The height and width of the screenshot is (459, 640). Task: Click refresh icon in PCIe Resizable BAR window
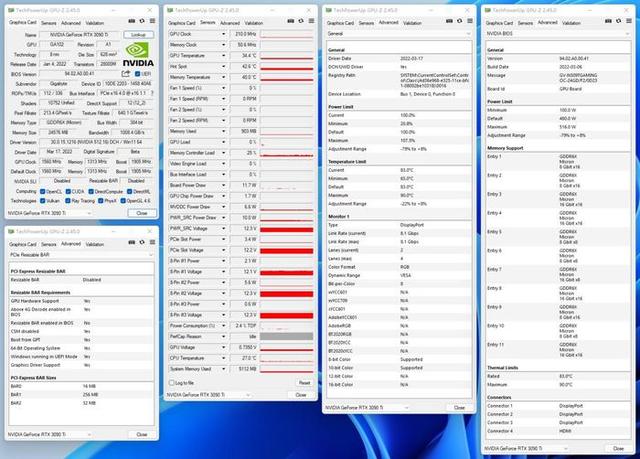[142, 242]
